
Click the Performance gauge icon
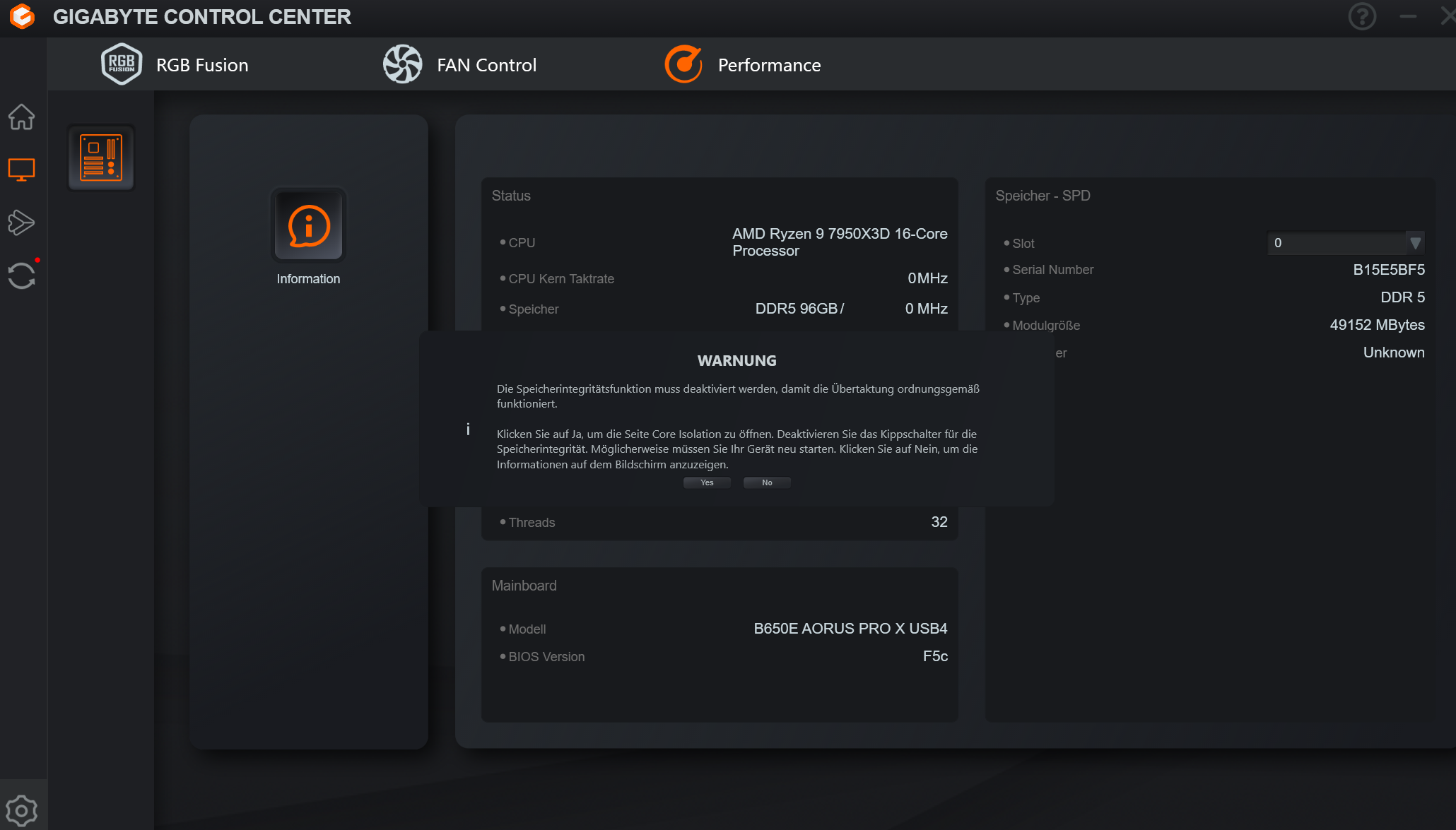coord(683,64)
